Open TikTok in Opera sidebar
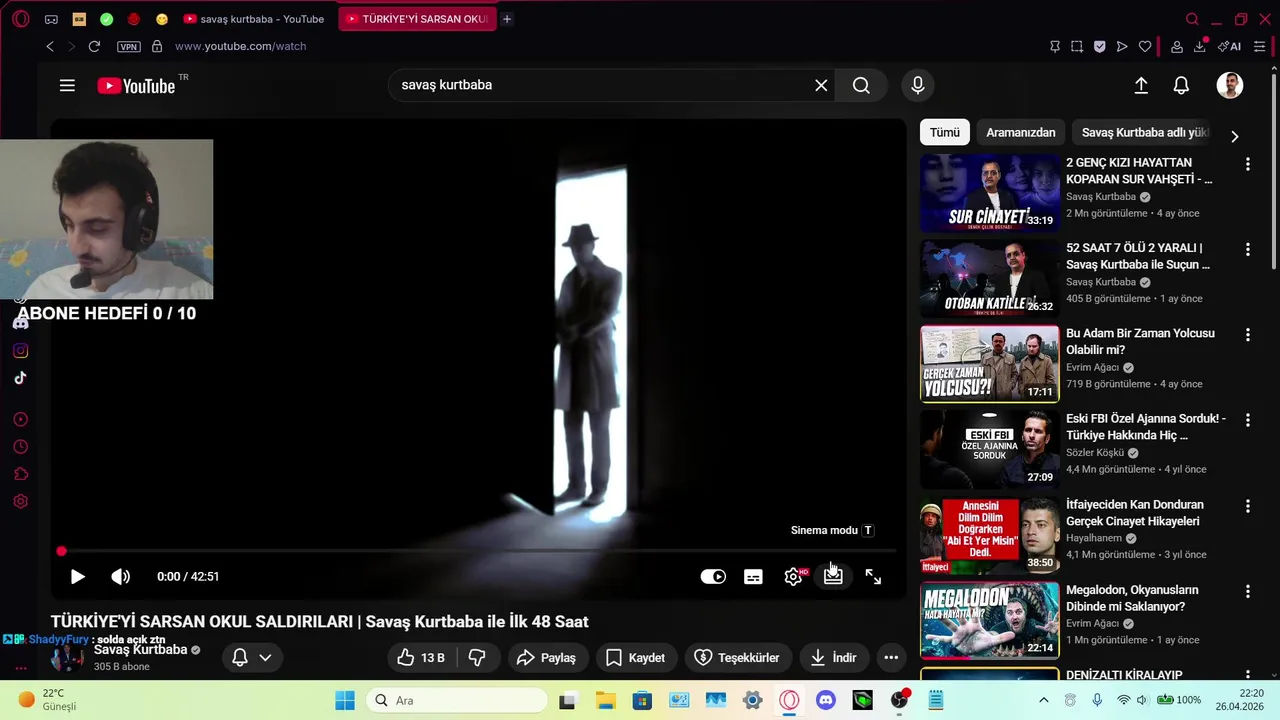The image size is (1280, 720). click(x=20, y=378)
